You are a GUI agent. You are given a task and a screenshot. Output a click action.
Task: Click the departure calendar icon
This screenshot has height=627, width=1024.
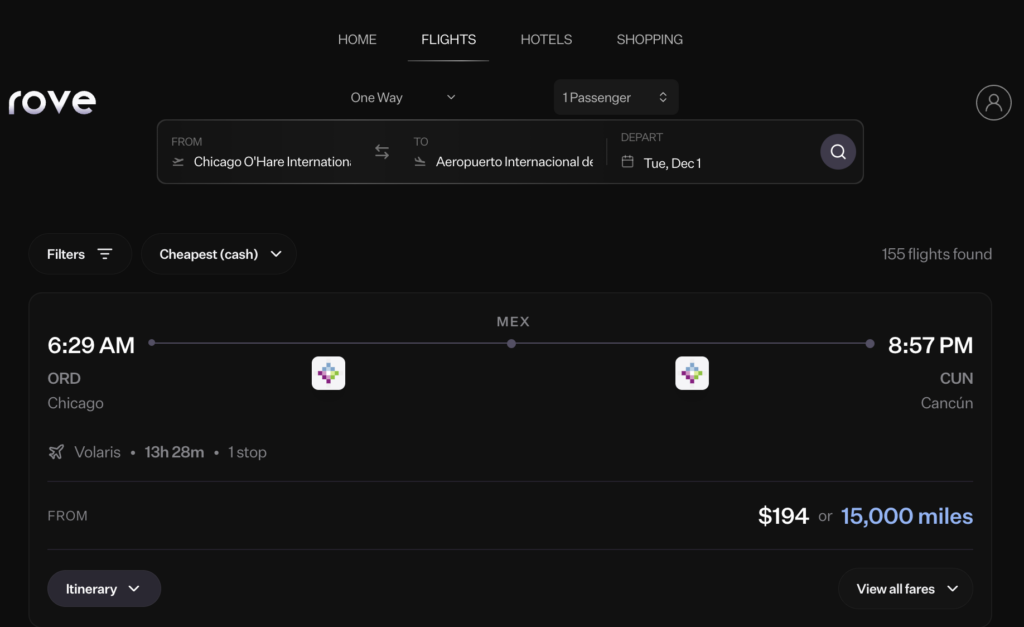tap(628, 161)
